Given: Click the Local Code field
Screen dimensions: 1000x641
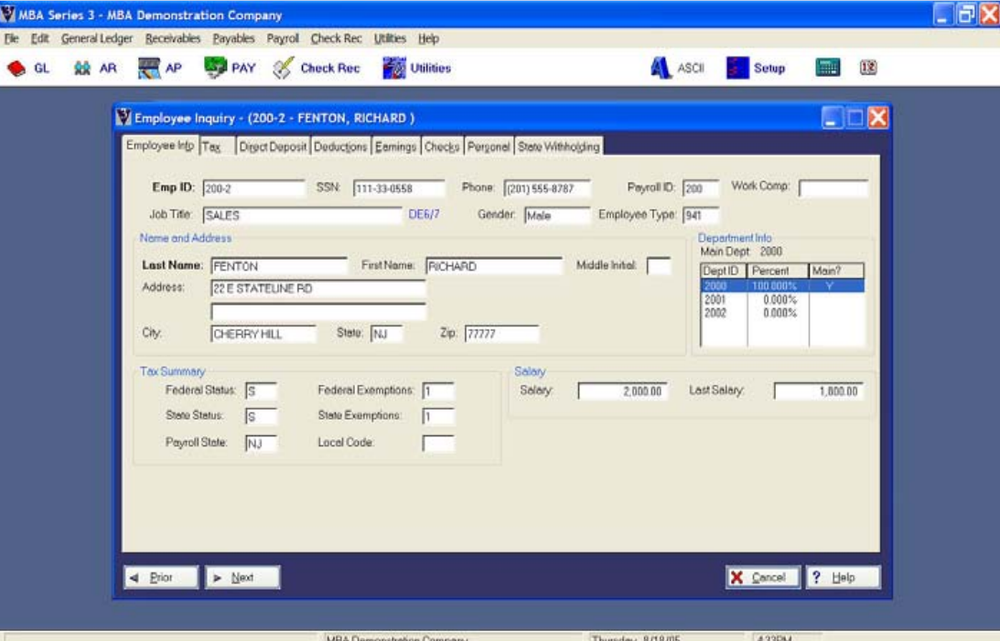Looking at the screenshot, I should (438, 443).
